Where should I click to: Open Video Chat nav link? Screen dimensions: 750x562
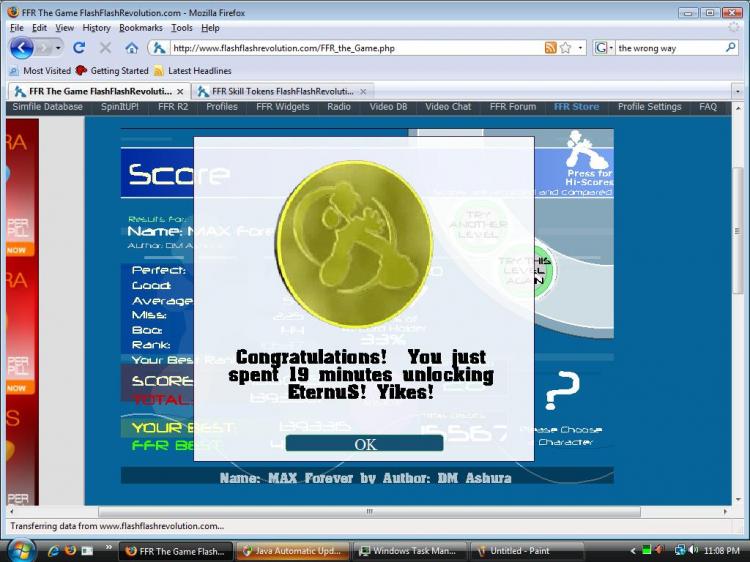448,107
